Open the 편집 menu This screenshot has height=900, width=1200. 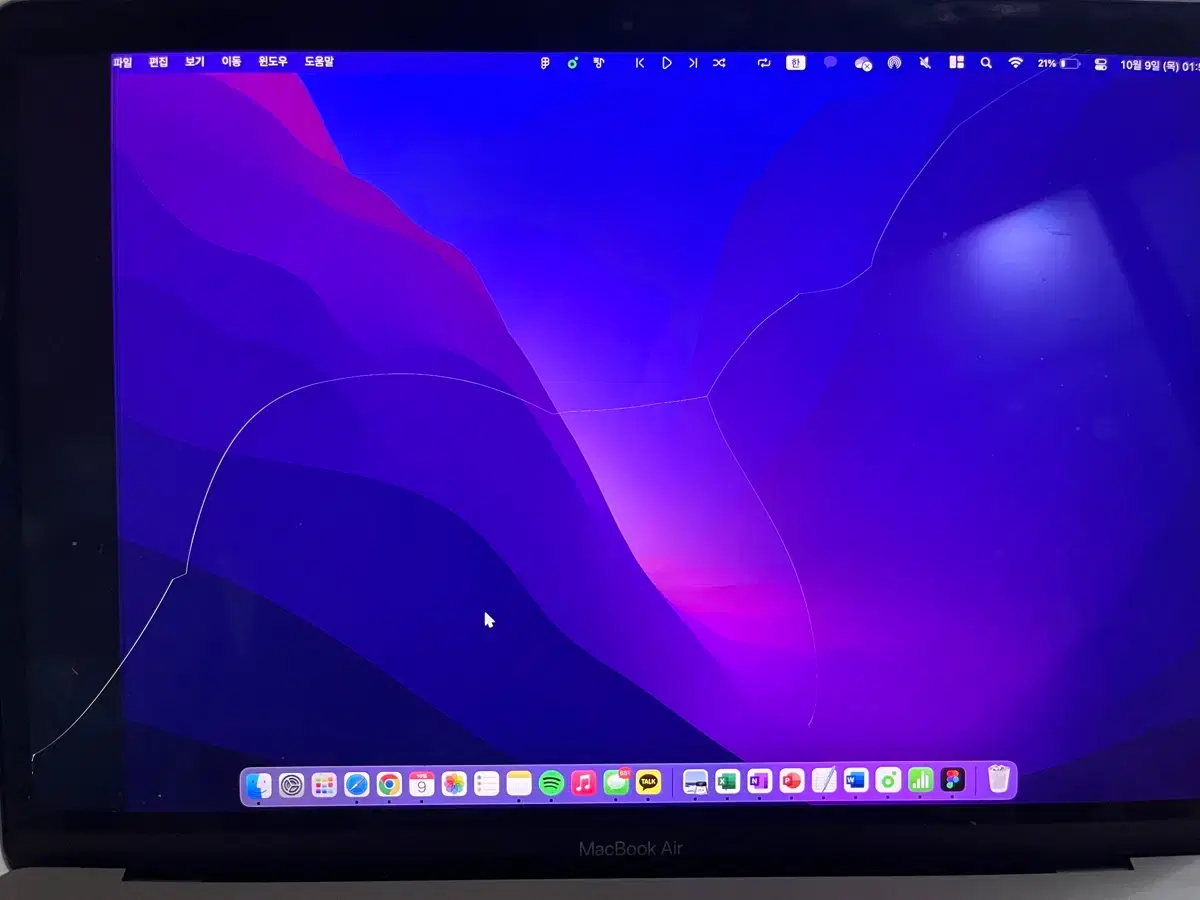coord(158,62)
